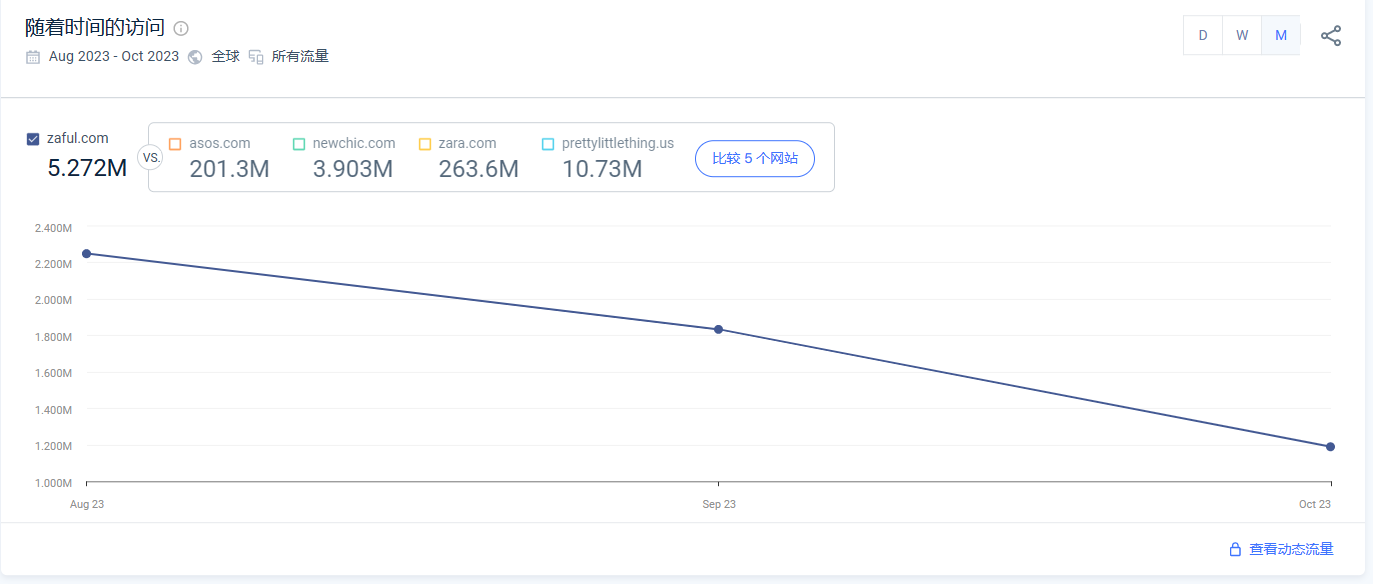Click the 全球 region label
The image size is (1373, 584).
[226, 57]
